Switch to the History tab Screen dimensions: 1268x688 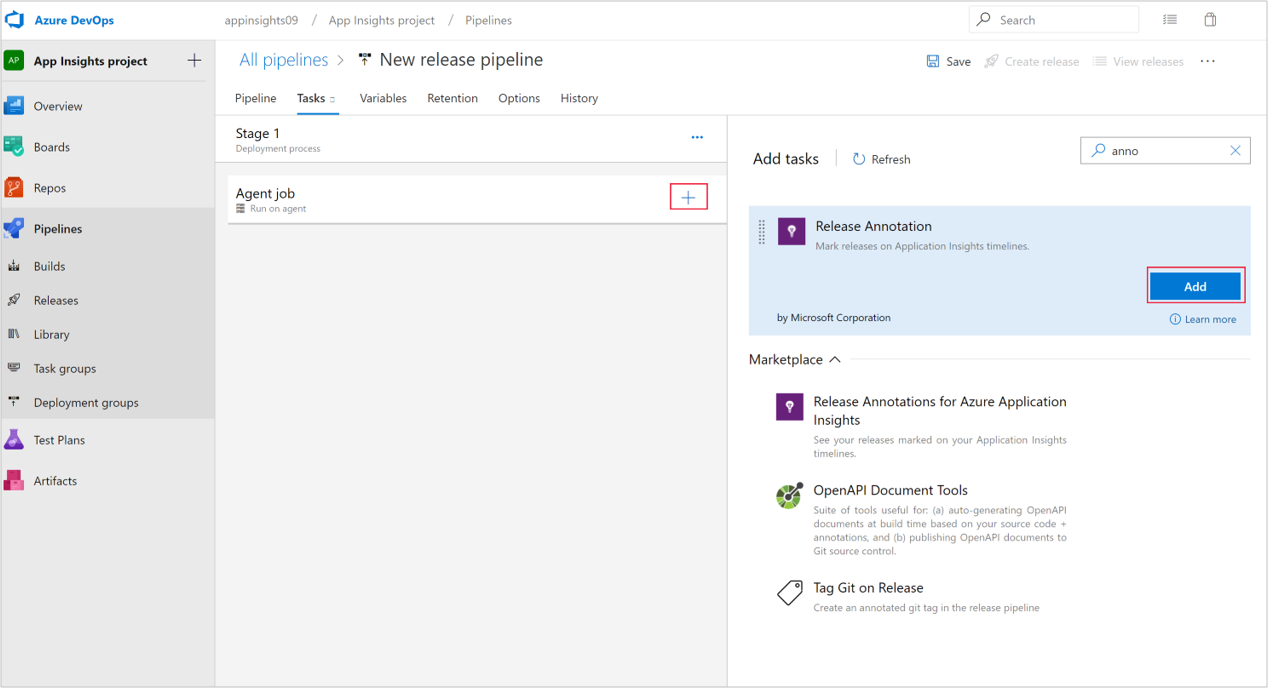pyautogui.click(x=579, y=98)
